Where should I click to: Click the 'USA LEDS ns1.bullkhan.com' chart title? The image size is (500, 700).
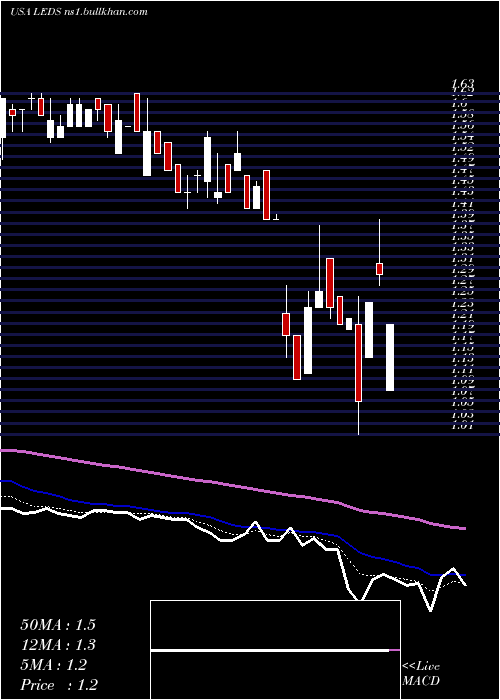79,12
